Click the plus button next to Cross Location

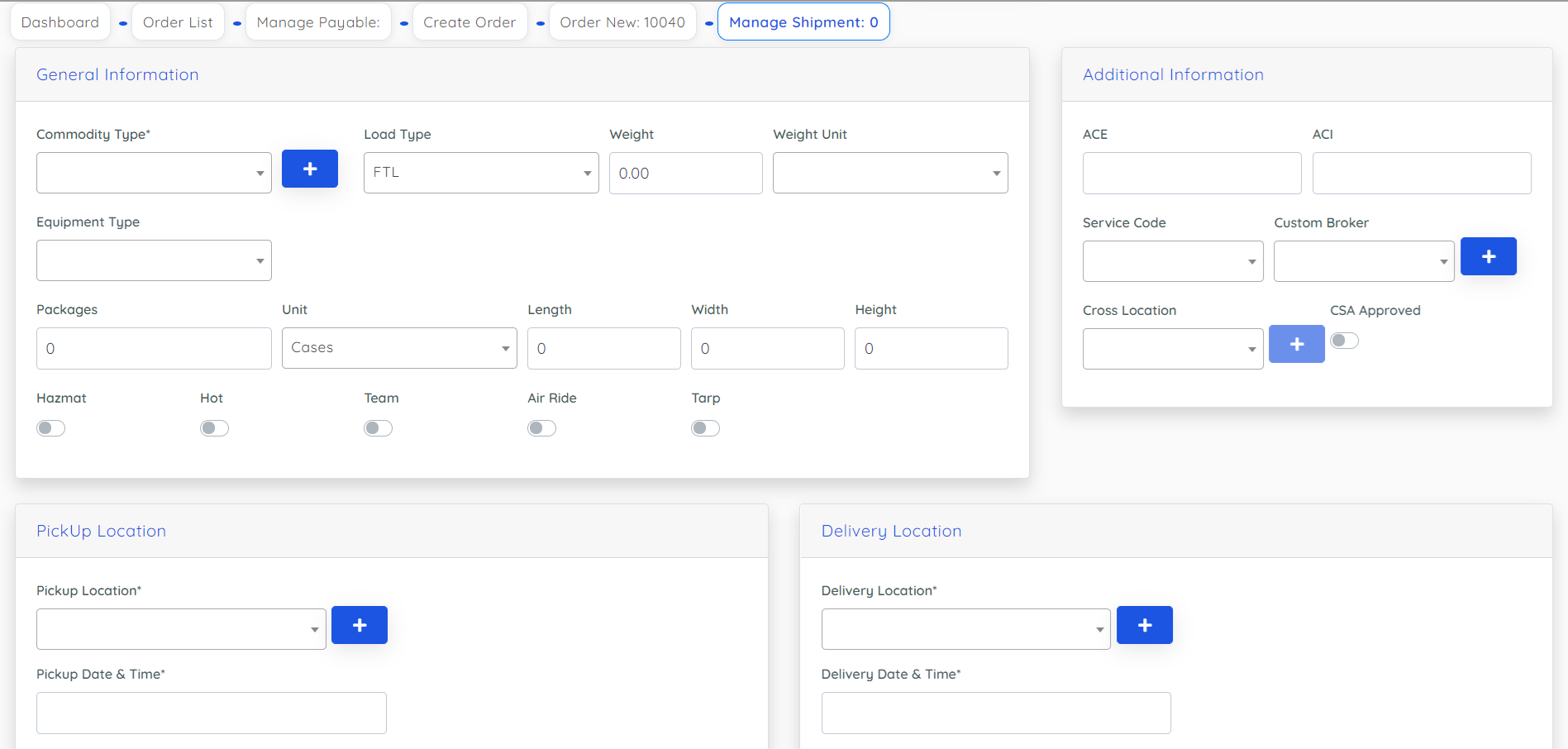[x=1296, y=344]
